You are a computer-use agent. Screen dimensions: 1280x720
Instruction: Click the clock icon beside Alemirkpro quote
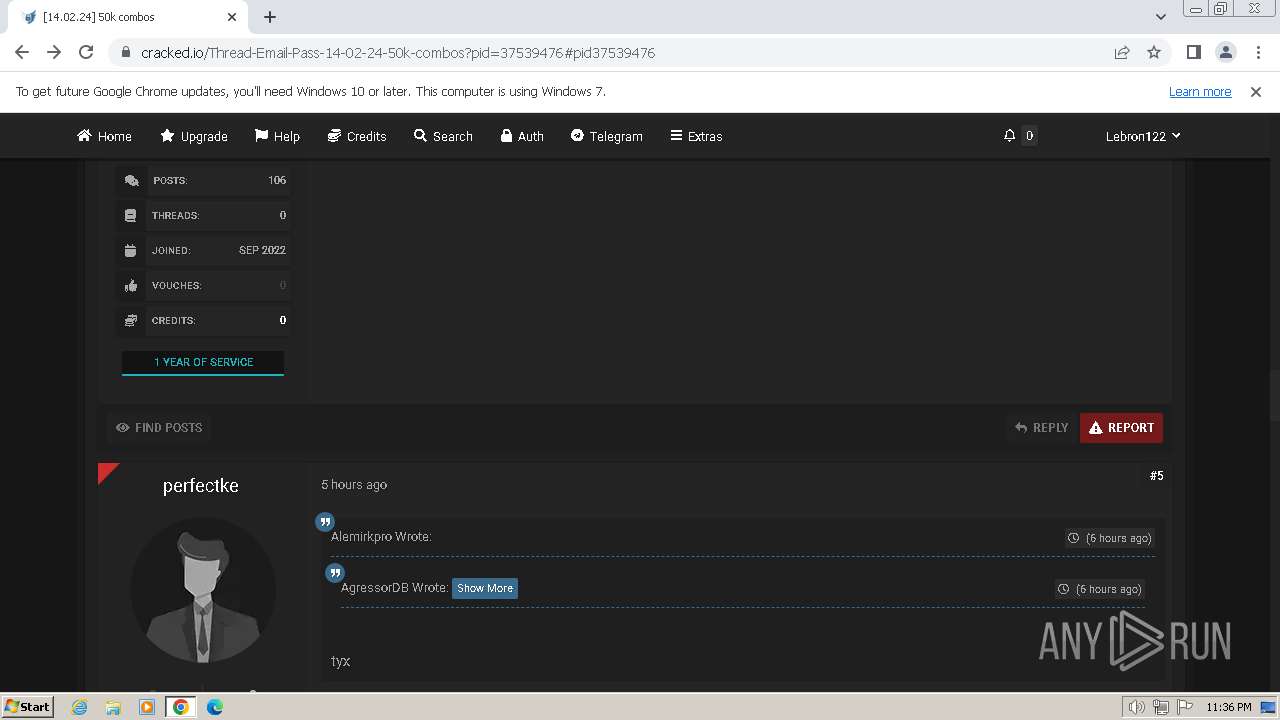click(x=1074, y=538)
